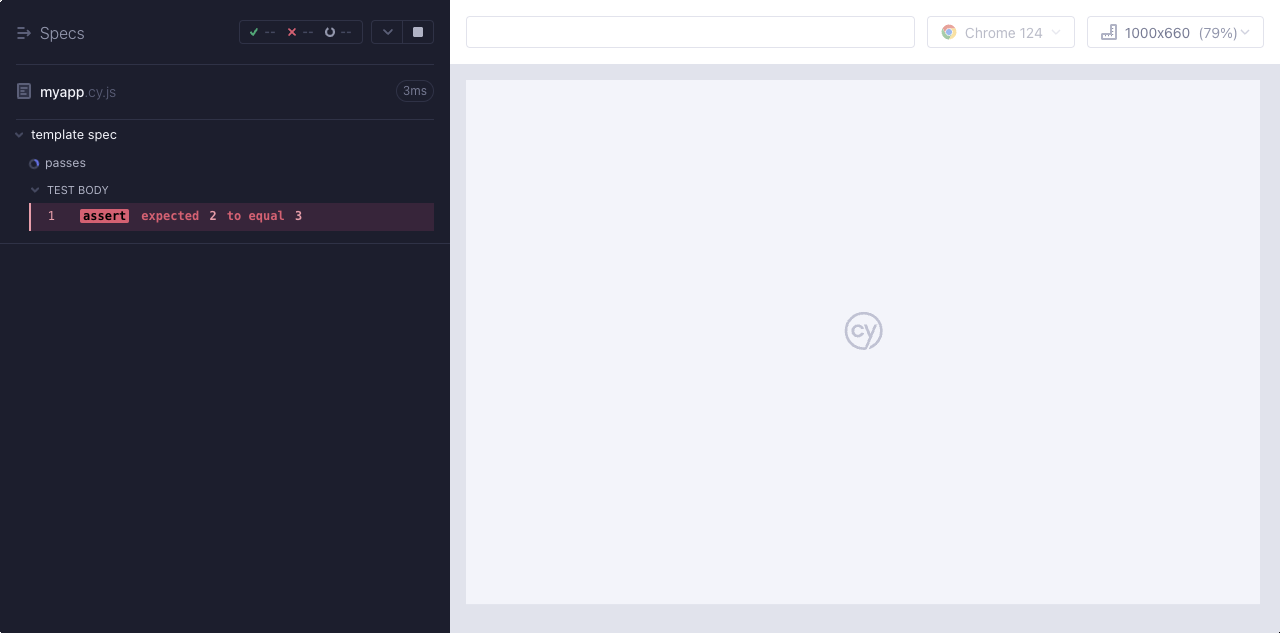This screenshot has height=633, width=1280.
Task: Click the Cypress logo in the preview
Action: point(863,331)
